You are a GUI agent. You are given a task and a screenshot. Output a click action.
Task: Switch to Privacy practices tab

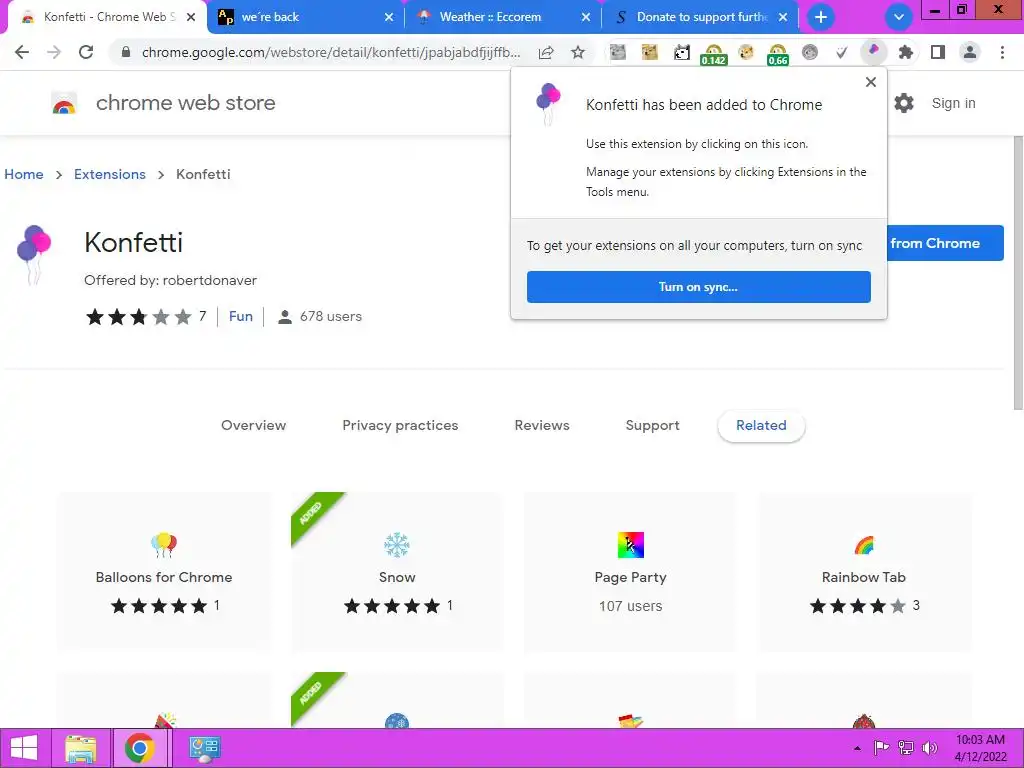[400, 425]
